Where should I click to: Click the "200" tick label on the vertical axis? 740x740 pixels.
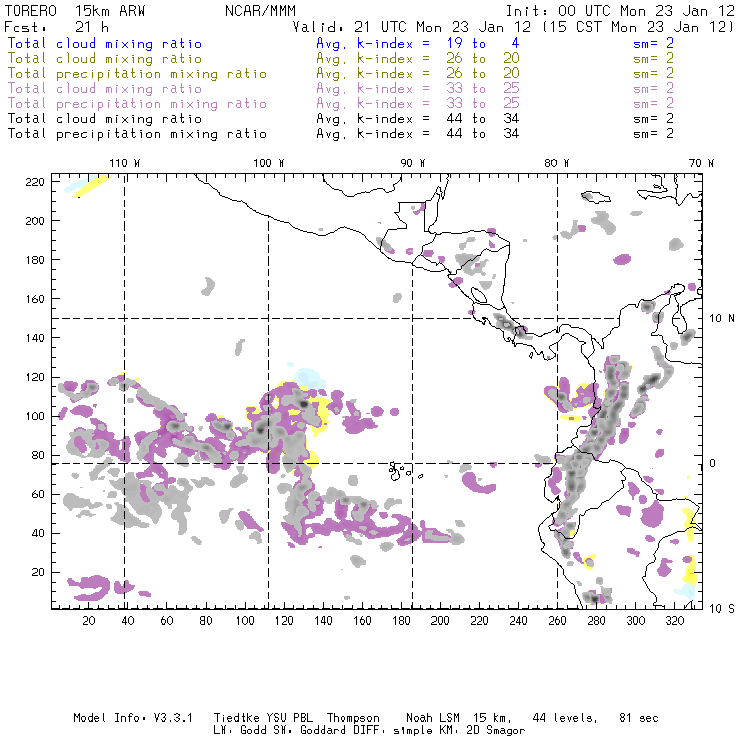point(35,221)
